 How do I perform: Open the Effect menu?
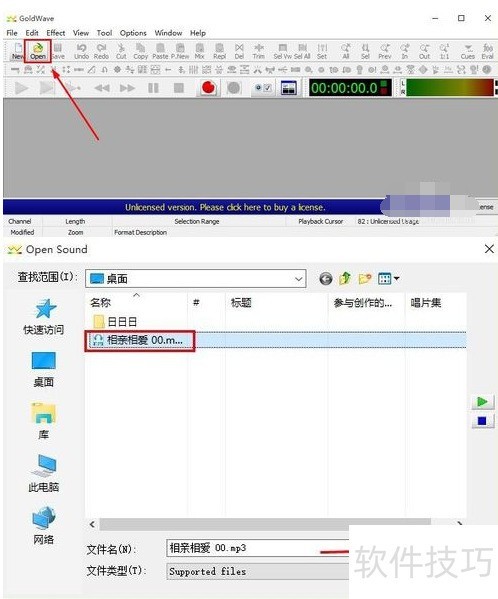click(56, 33)
